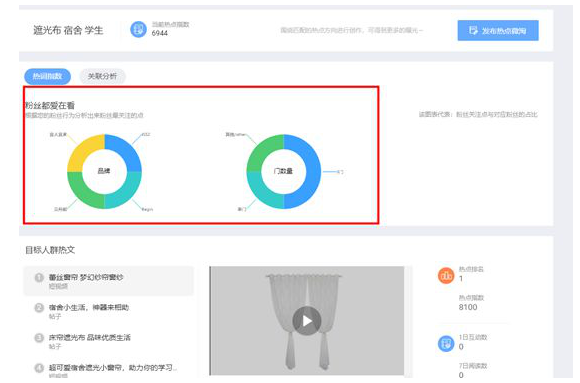
Task: Click the 粉丝都爱在看 heading
Action: (50, 105)
